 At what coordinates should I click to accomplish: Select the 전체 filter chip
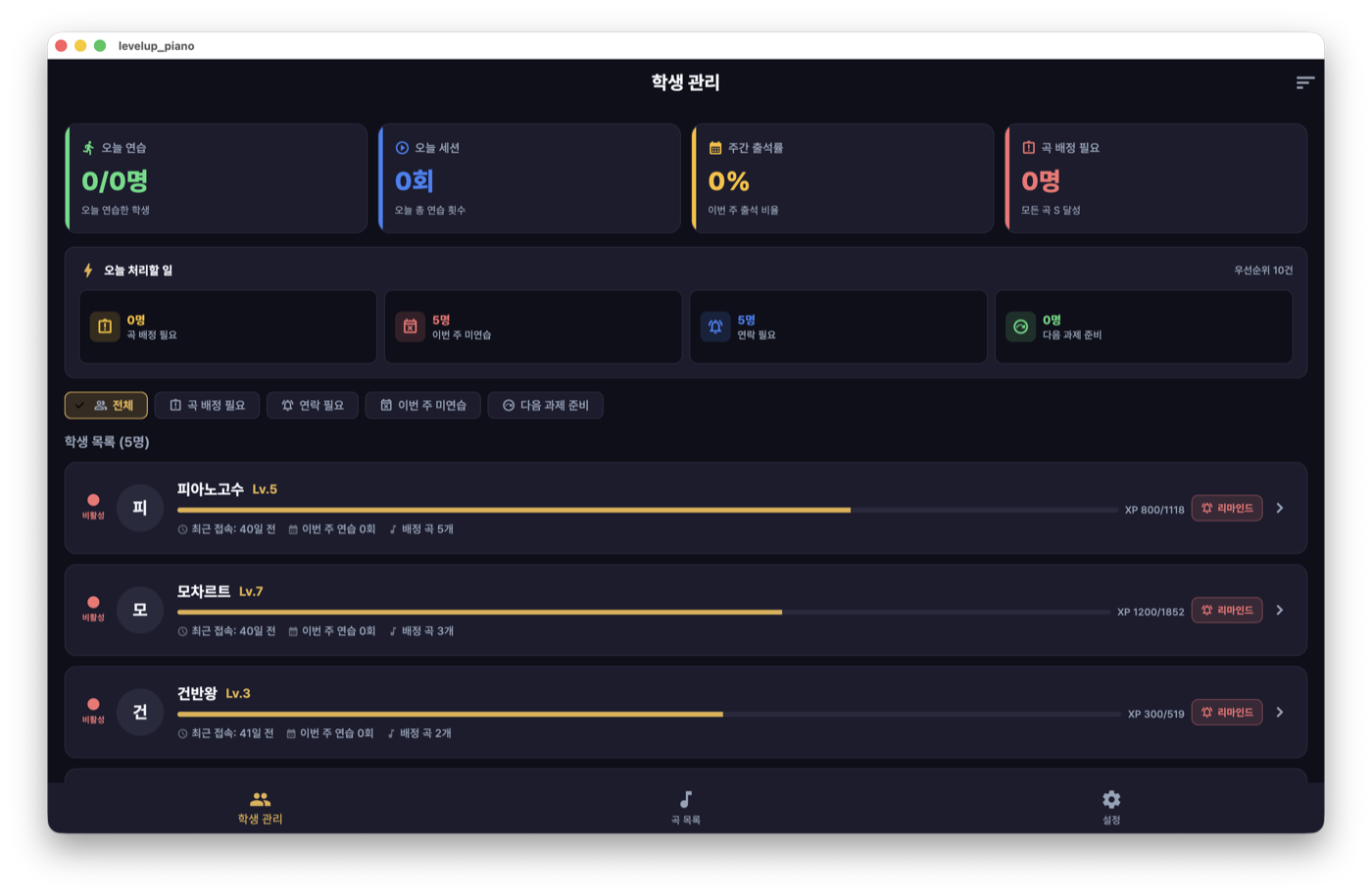(x=106, y=405)
